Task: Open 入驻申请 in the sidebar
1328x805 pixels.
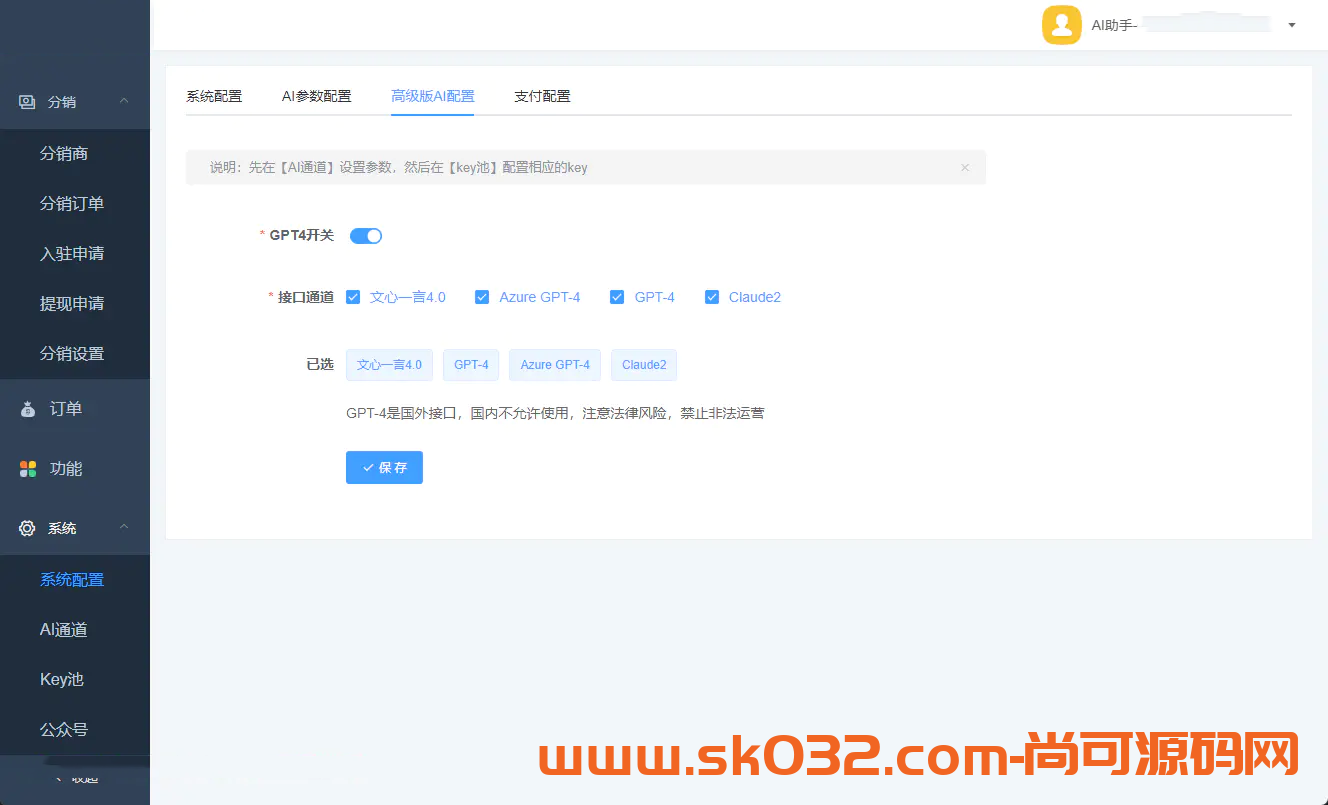Action: (75, 254)
